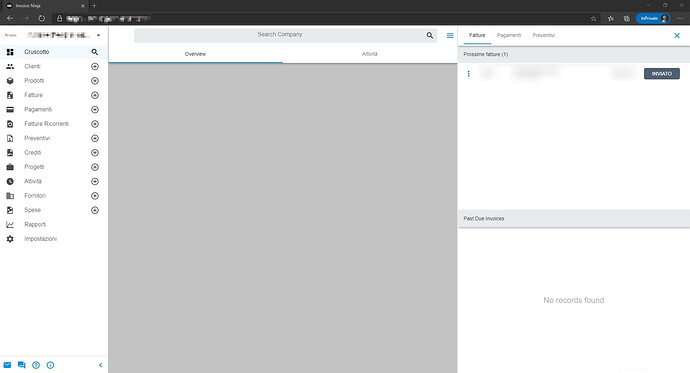Collapse the left navigation with chevron
This screenshot has height=373, width=690.
tap(100, 365)
